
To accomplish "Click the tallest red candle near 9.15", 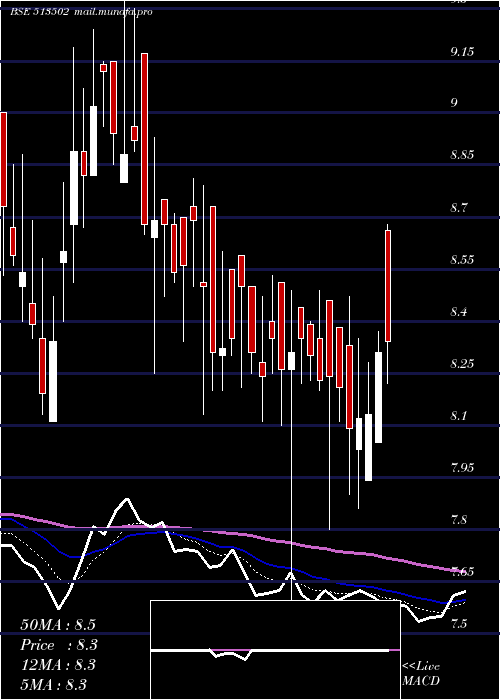I will point(144,138).
